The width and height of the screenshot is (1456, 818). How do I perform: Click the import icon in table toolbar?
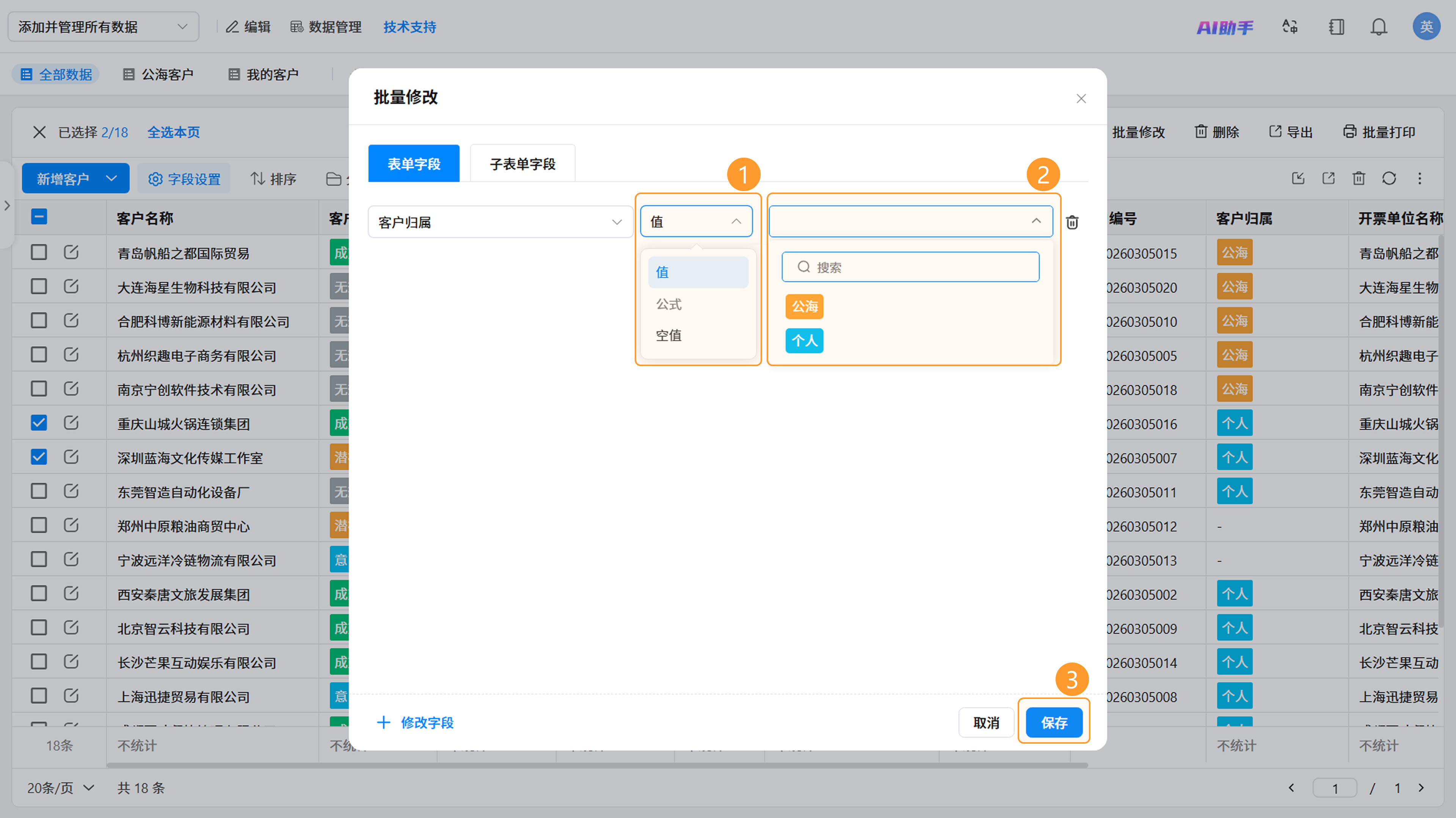coord(1298,179)
